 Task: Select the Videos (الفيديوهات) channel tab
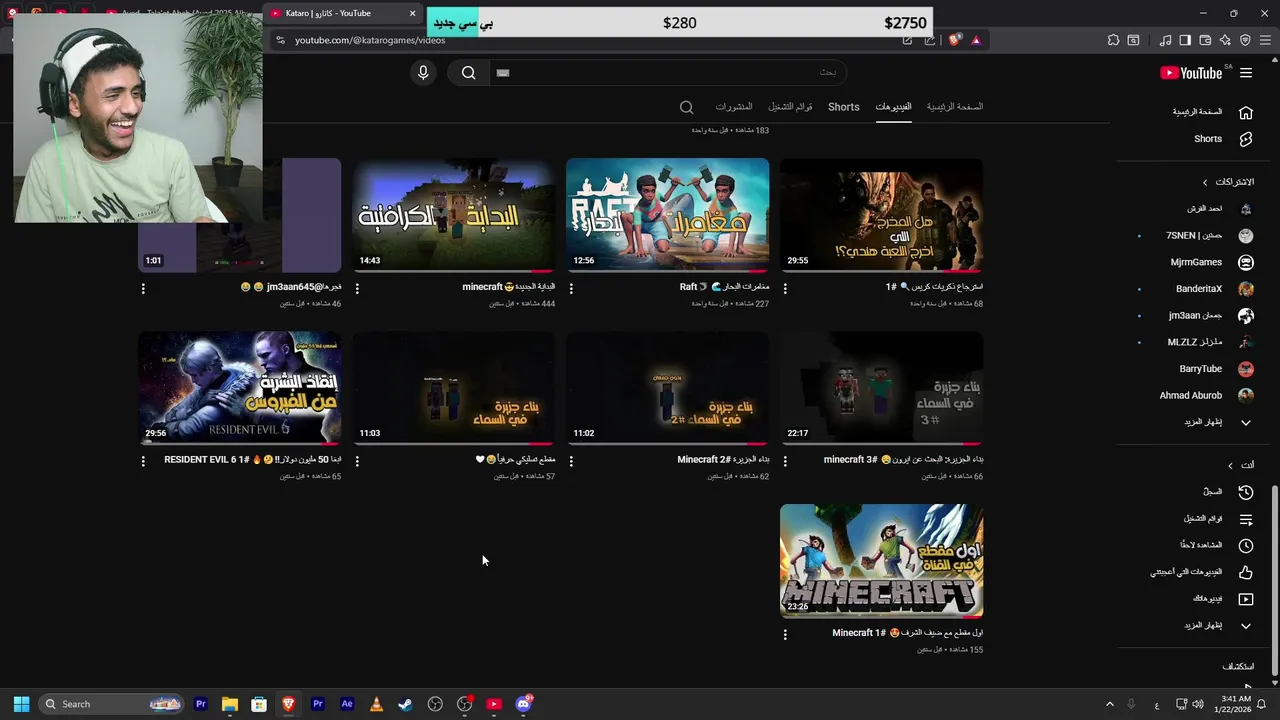(893, 107)
